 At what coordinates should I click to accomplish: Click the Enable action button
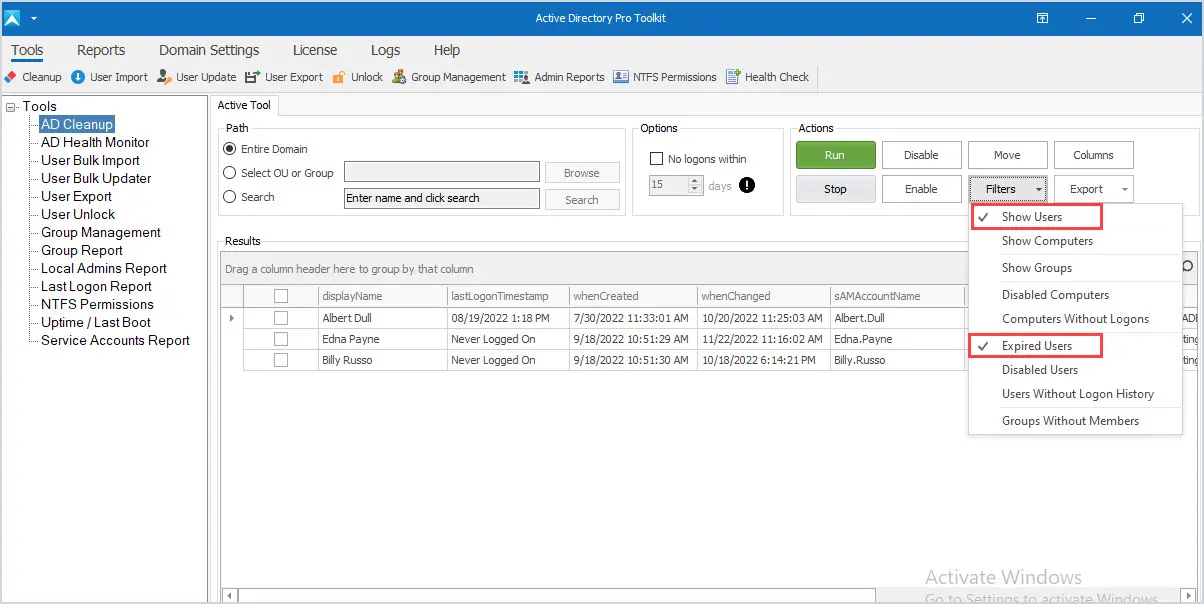(x=921, y=189)
